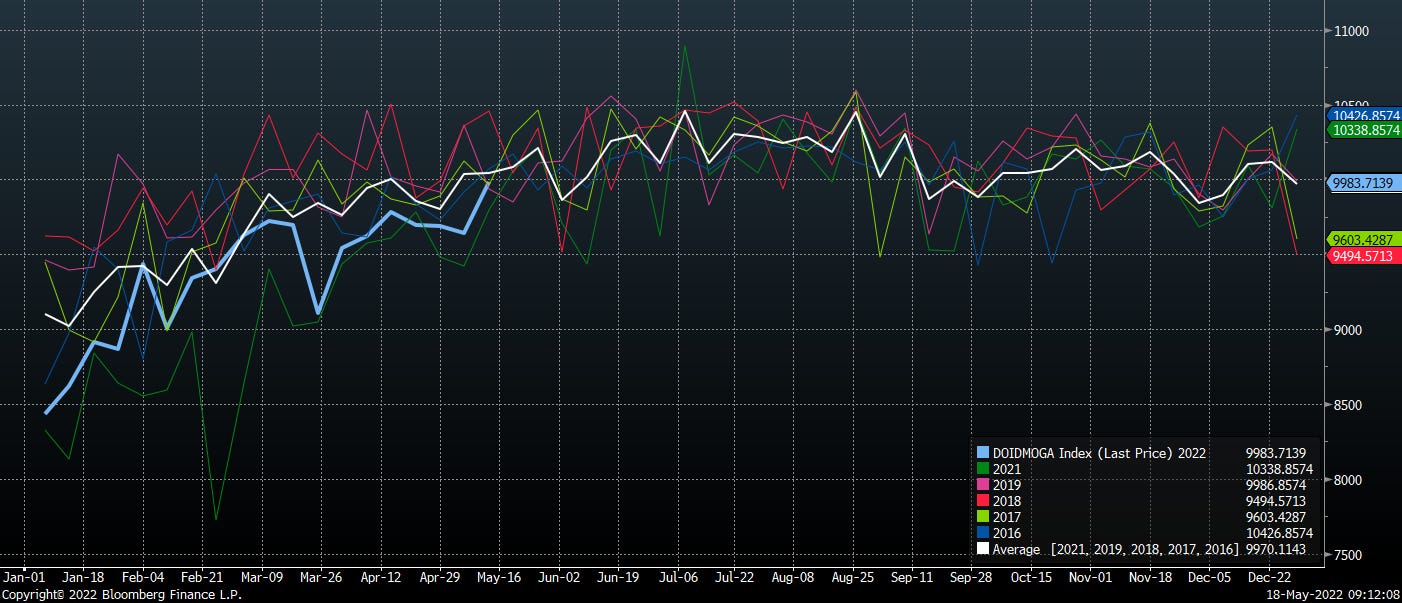Click the red 2018 legend swatch
1402x603 pixels.
[983, 501]
